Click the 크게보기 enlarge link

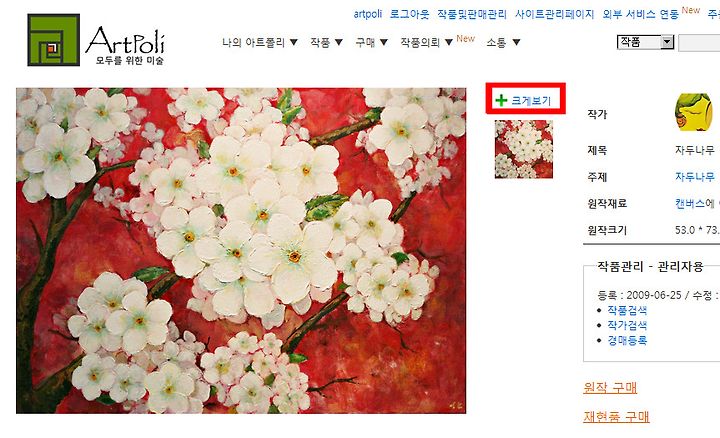coord(531,101)
